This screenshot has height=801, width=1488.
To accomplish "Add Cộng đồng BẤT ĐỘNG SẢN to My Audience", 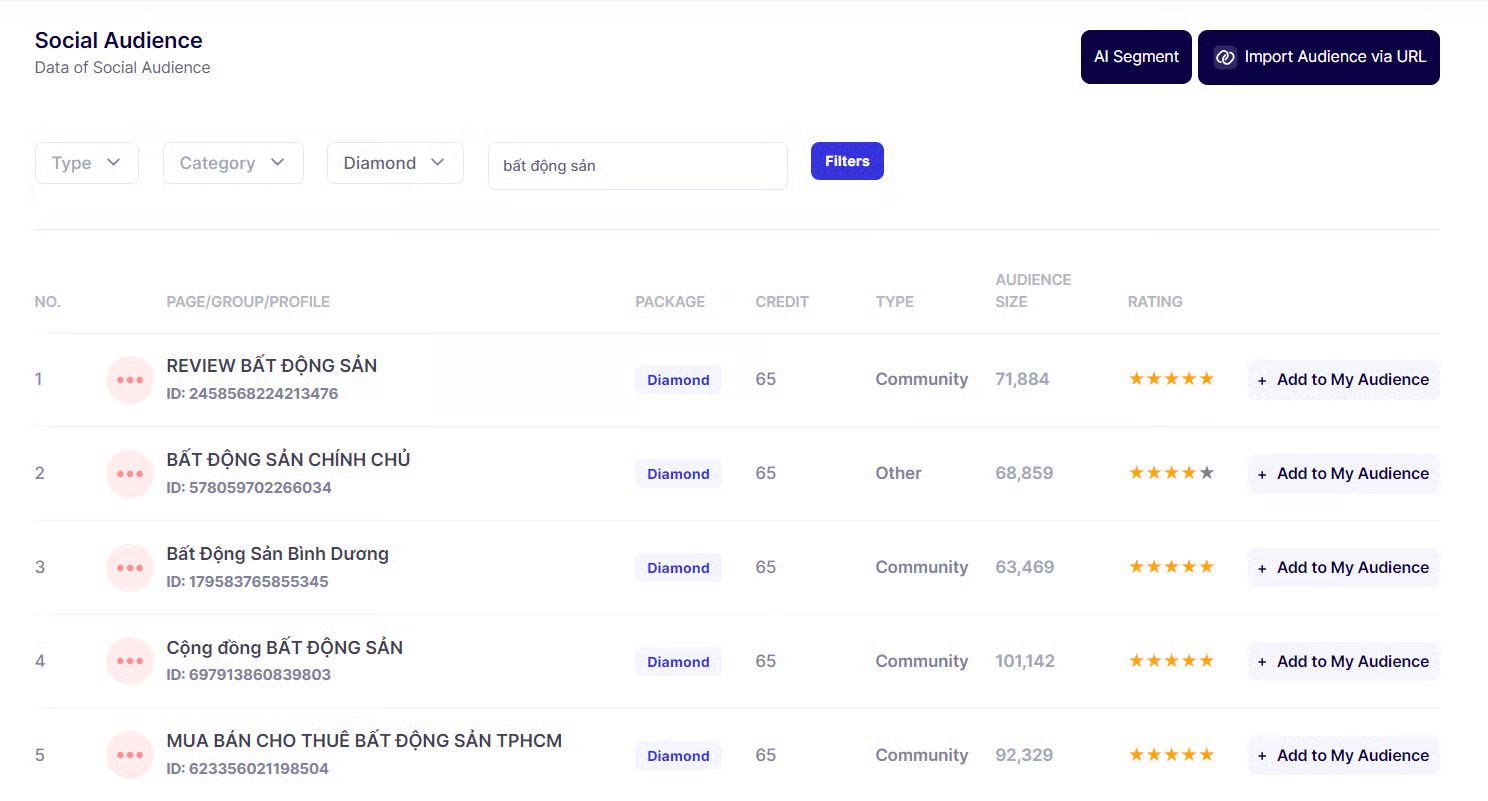I will (1343, 661).
